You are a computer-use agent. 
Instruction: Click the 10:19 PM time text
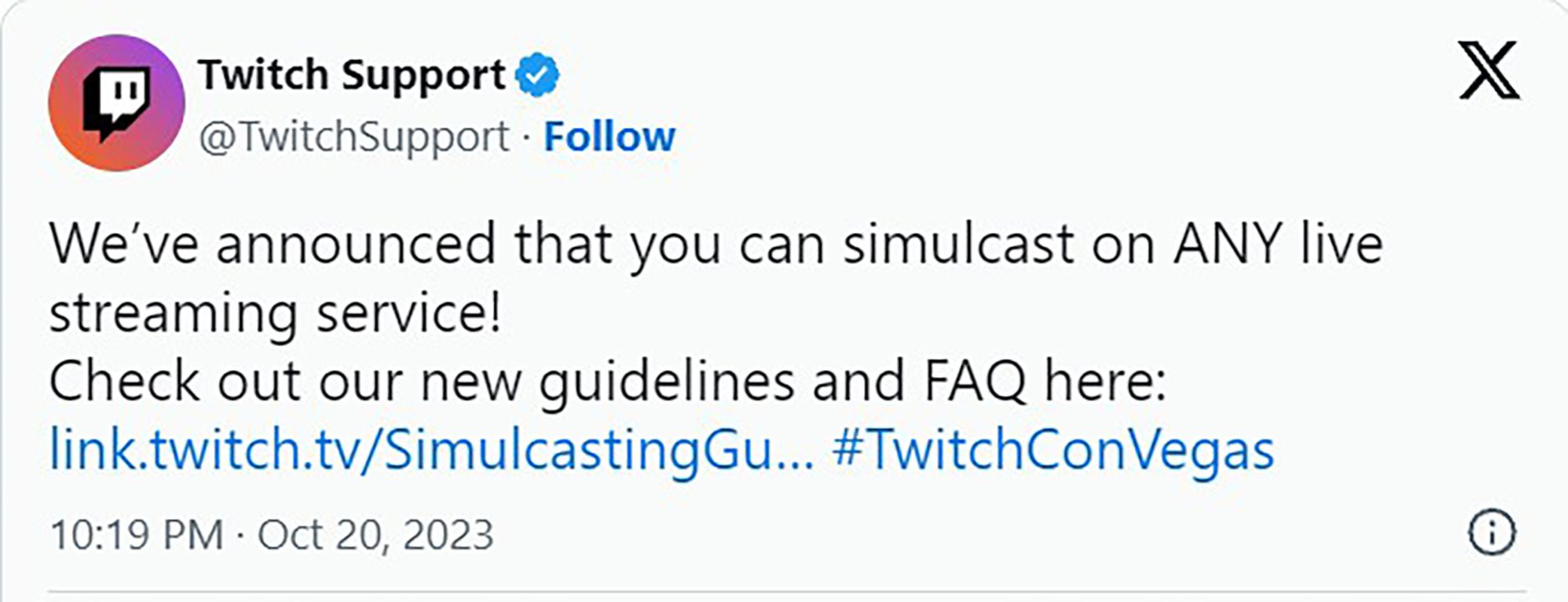tap(136, 535)
